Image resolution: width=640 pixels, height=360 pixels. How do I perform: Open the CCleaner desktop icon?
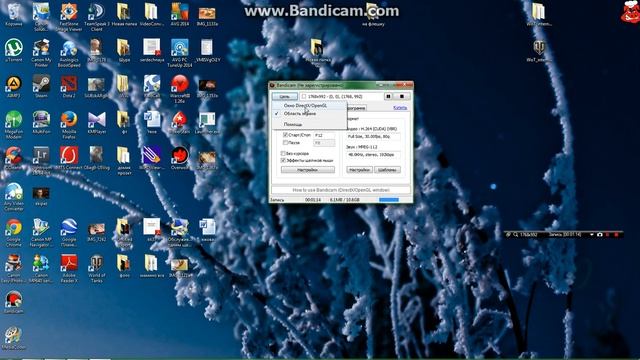[13, 158]
